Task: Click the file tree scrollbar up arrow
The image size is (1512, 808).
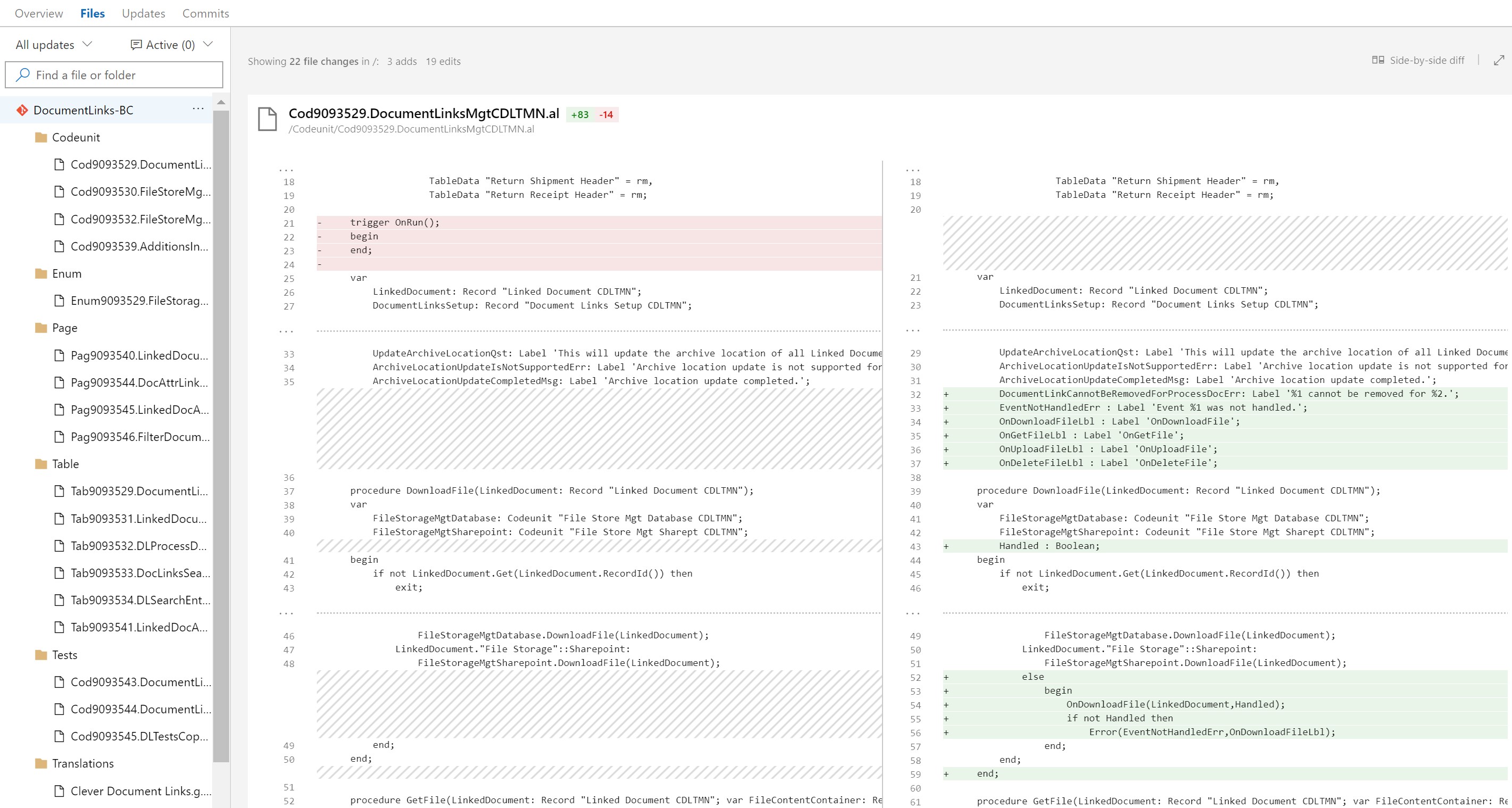Action: point(221,102)
